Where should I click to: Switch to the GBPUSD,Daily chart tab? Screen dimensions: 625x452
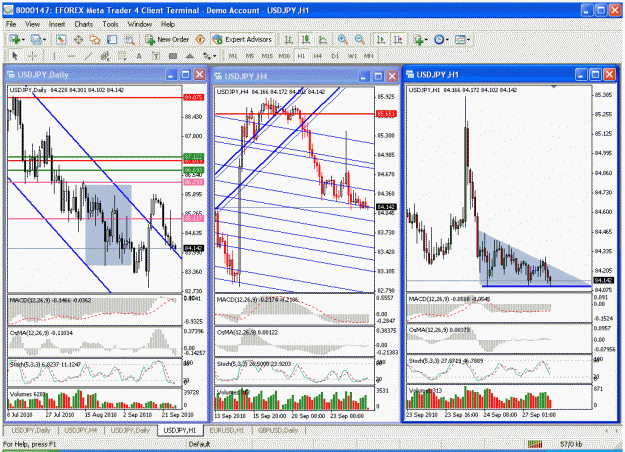point(278,430)
